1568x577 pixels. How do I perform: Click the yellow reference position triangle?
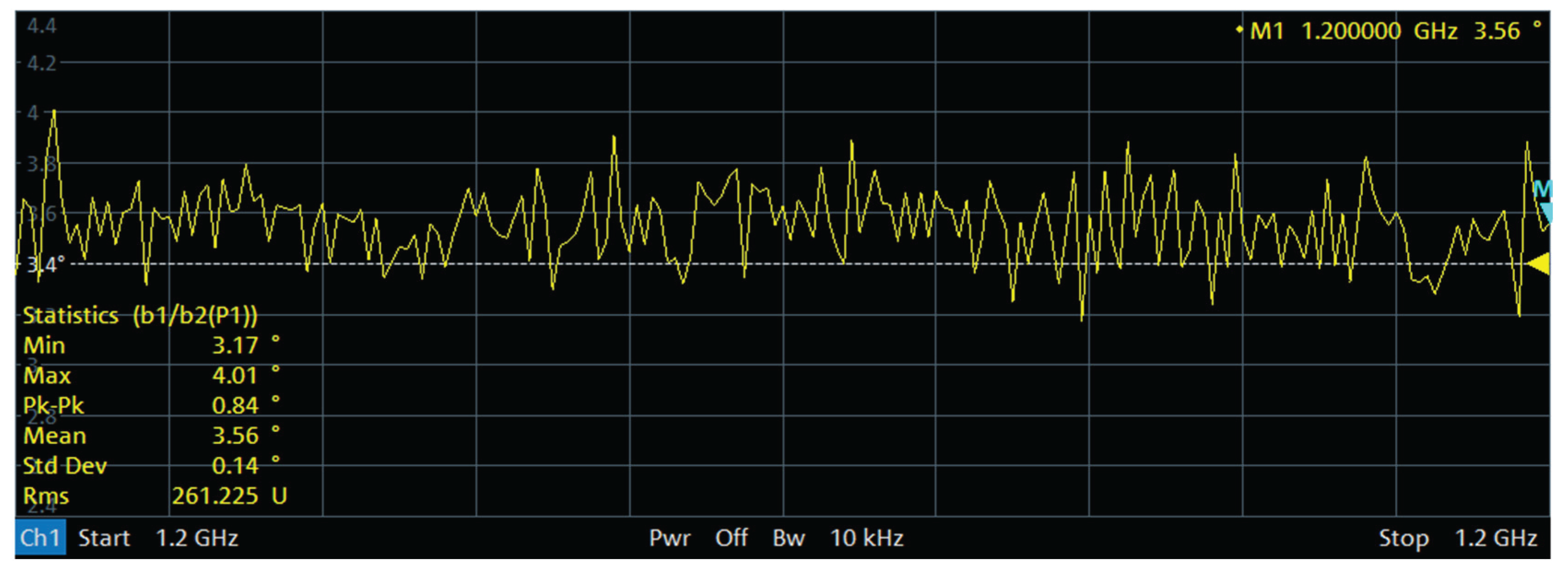tap(1538, 264)
